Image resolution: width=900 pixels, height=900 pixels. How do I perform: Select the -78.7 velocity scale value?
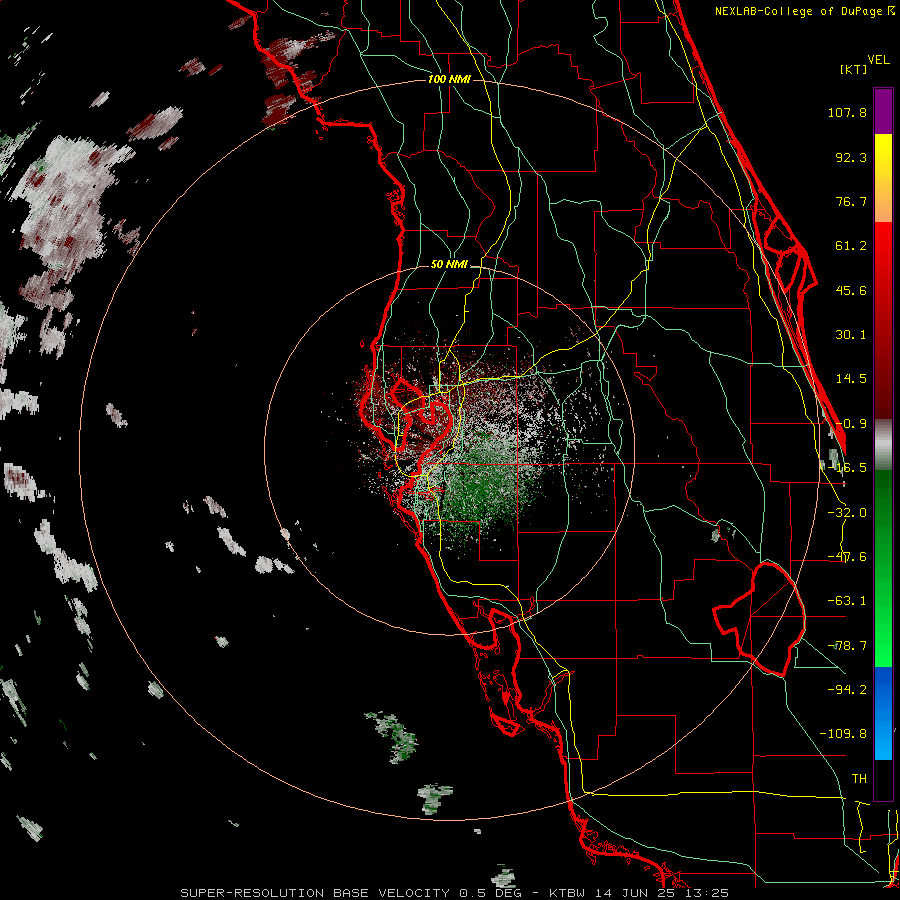pyautogui.click(x=847, y=646)
